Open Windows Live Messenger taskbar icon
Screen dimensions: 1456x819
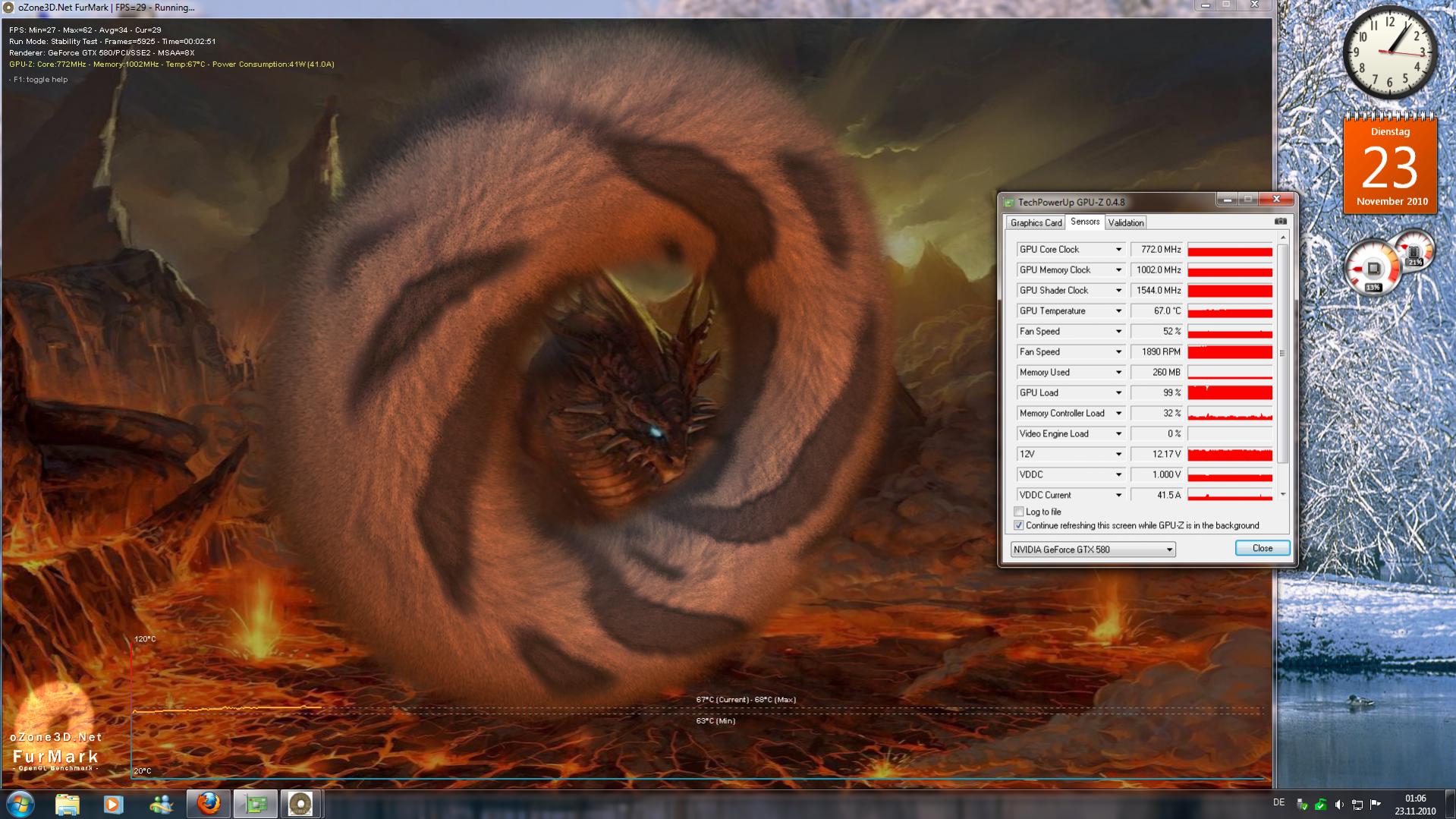click(161, 804)
